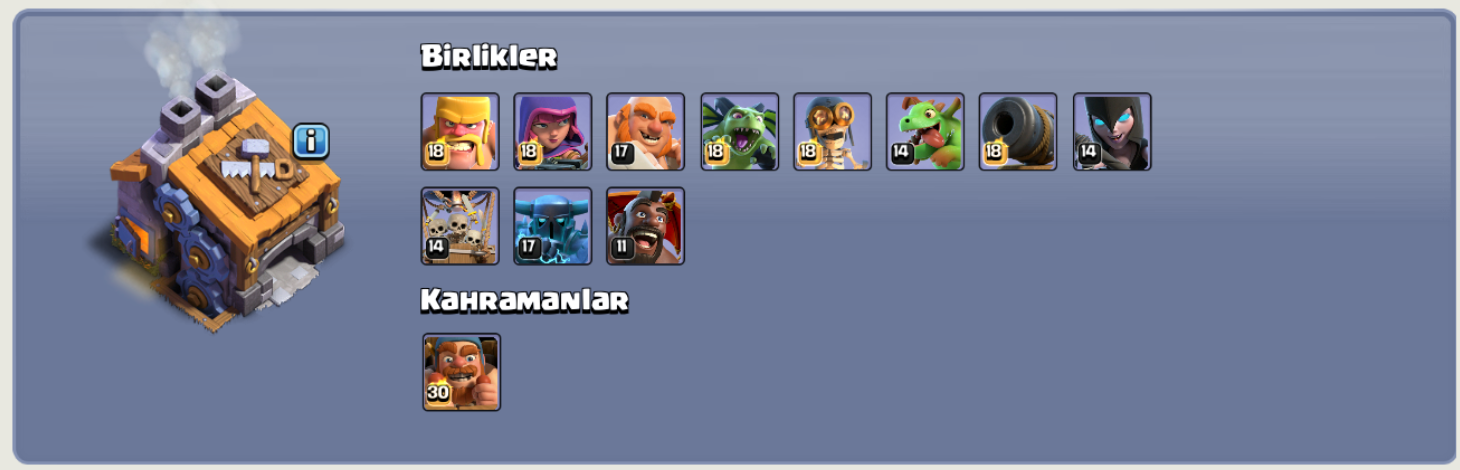Tap the Drop Ship skeleton balloon icon
The height and width of the screenshot is (470, 1460).
(460, 226)
